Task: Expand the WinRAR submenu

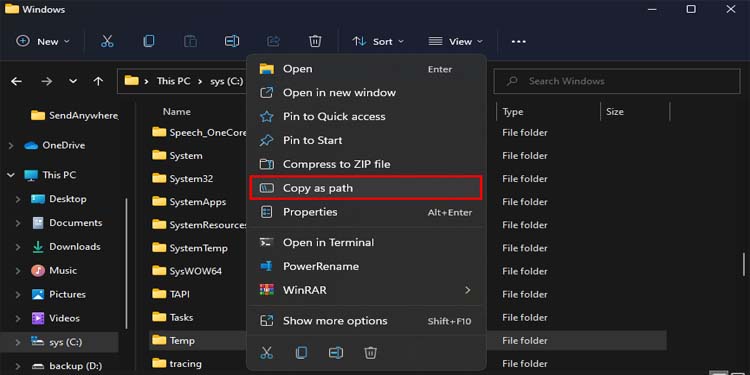Action: [467, 290]
